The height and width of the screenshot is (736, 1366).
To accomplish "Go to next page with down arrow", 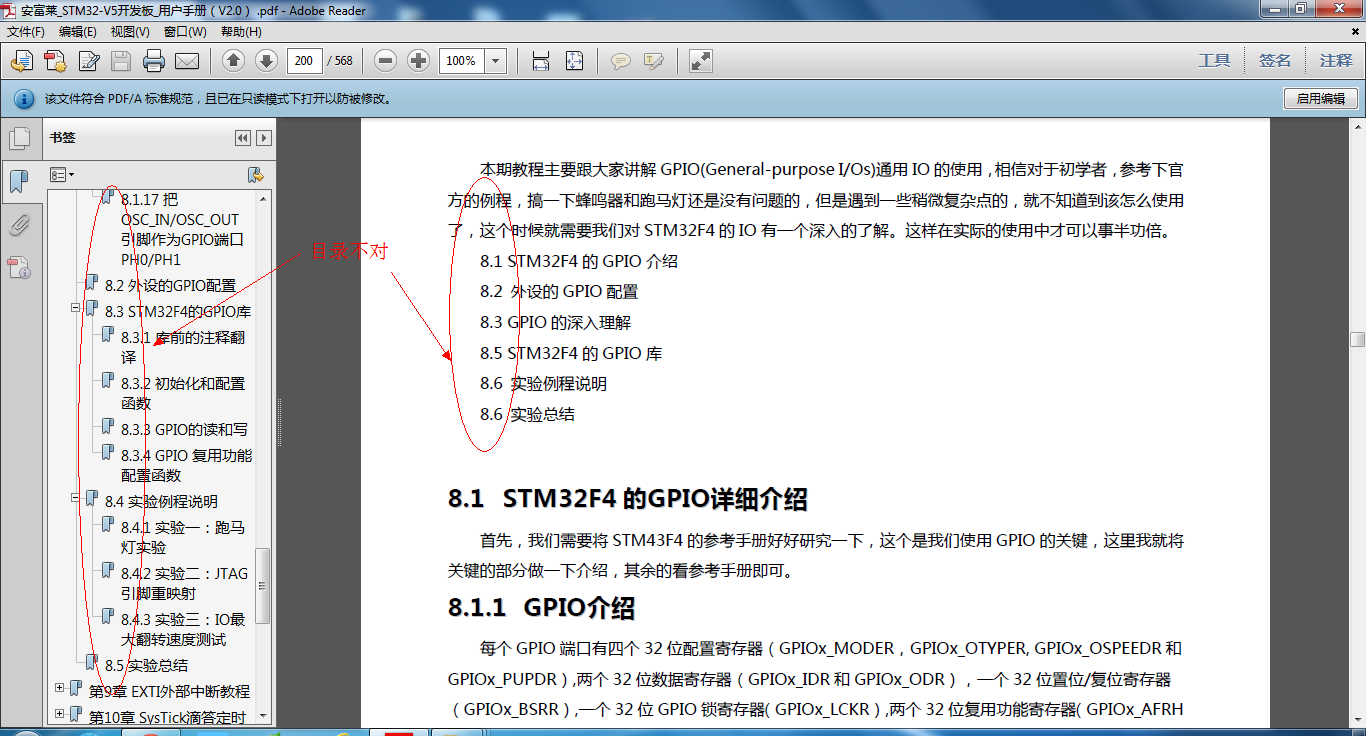I will (266, 61).
